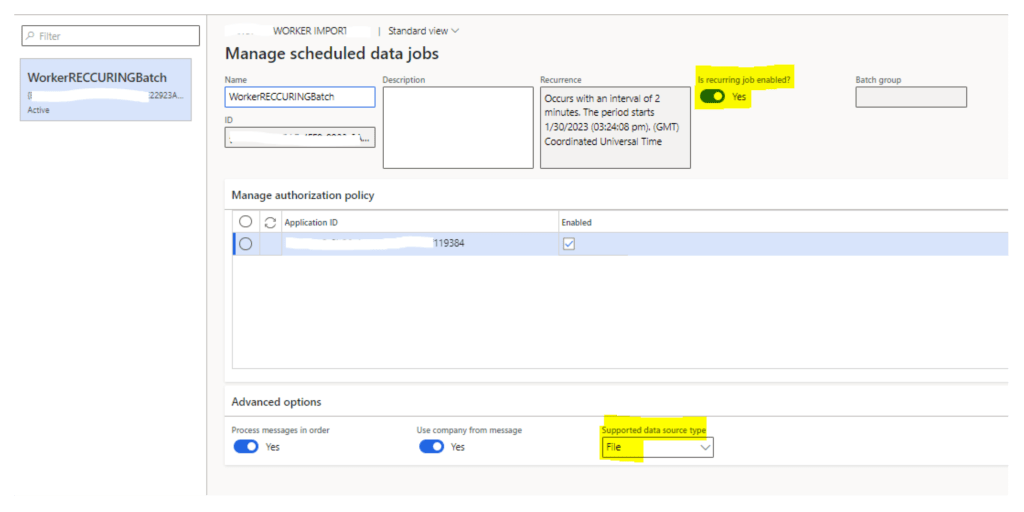Sort by the Application ID column header
The height and width of the screenshot is (512, 1024).
coord(318,222)
